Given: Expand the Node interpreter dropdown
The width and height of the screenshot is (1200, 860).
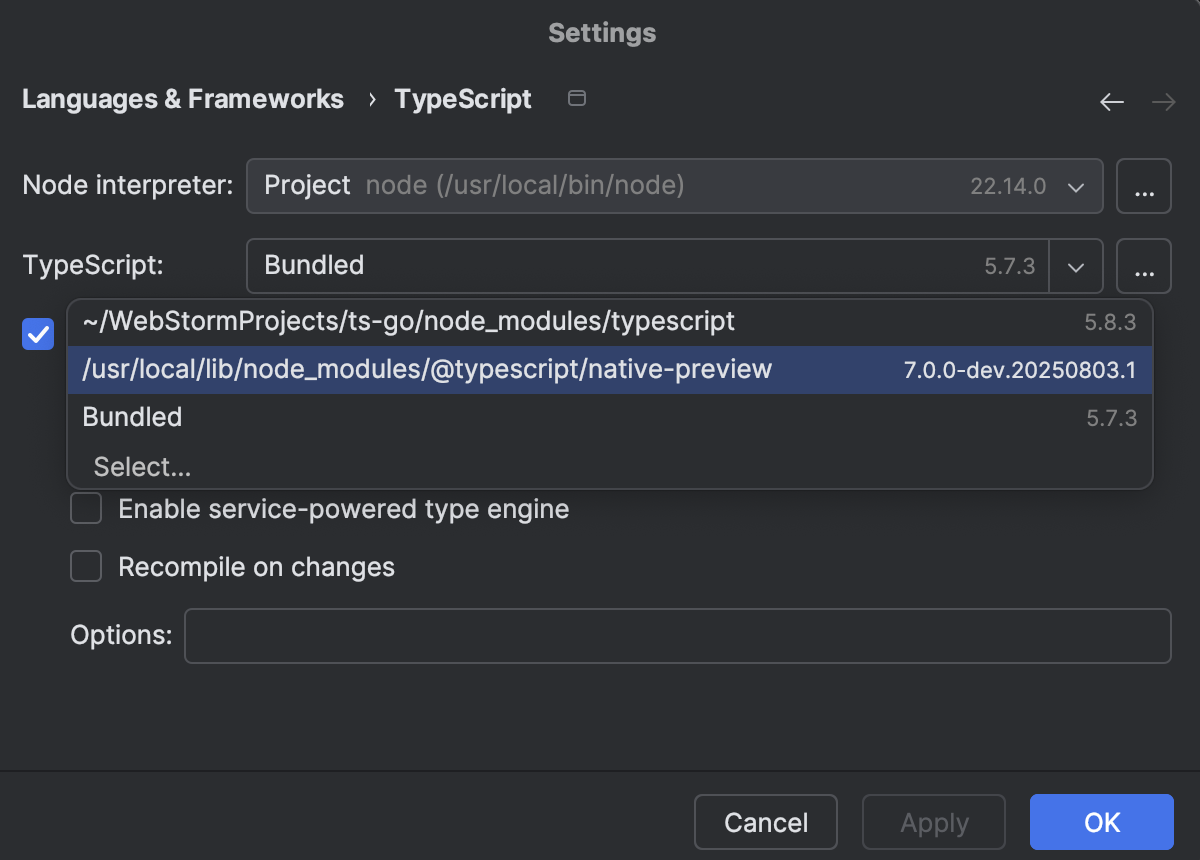Looking at the screenshot, I should [1076, 186].
